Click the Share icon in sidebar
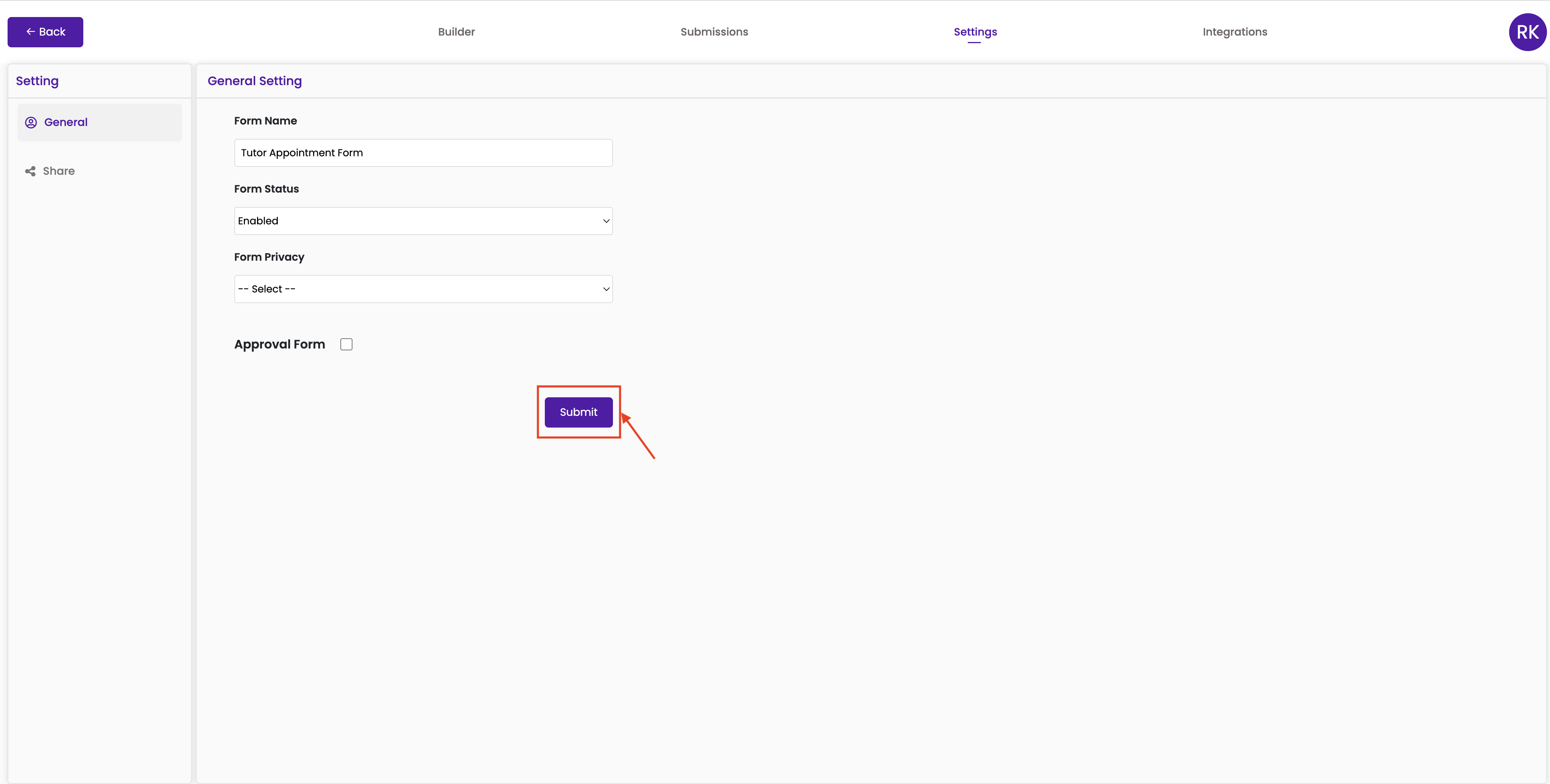 click(x=30, y=171)
